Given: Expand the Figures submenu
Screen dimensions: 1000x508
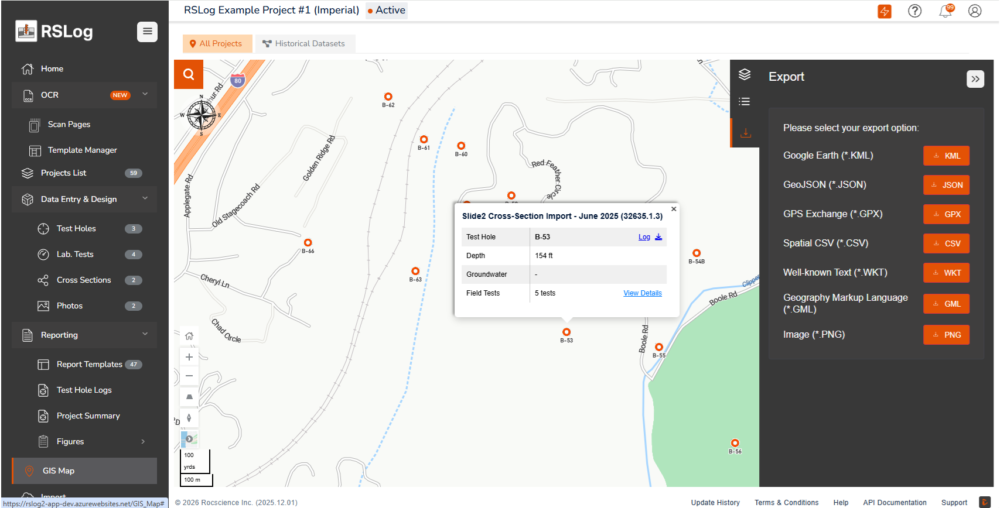Looking at the screenshot, I should coord(143,441).
